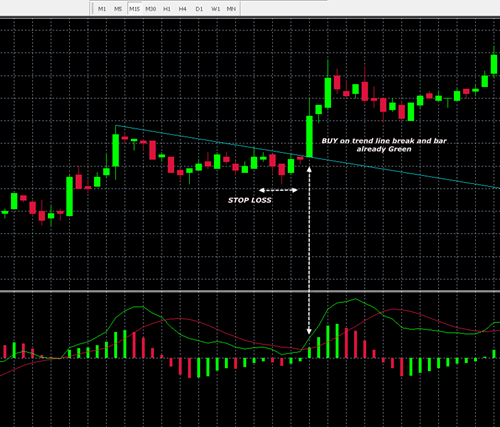500x427 pixels.
Task: Select the M5 timeframe button
Action: [x=118, y=9]
